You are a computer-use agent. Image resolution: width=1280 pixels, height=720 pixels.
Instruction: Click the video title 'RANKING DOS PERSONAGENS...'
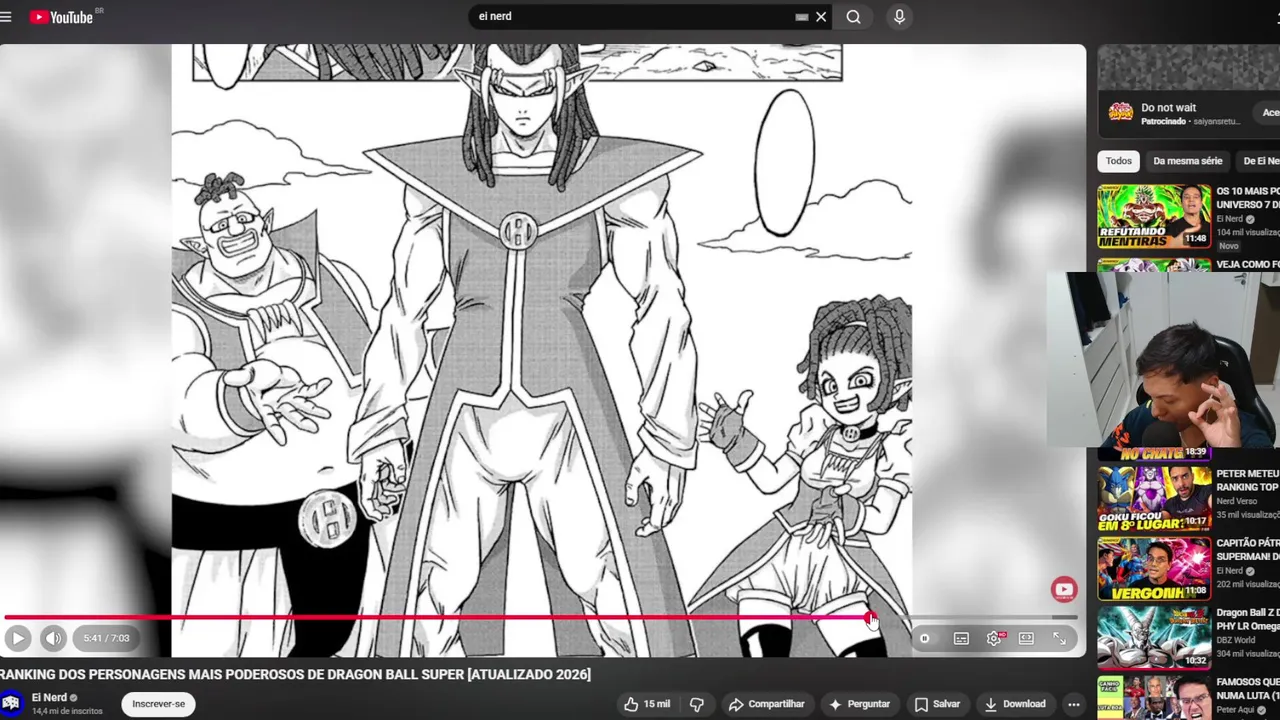(x=295, y=675)
